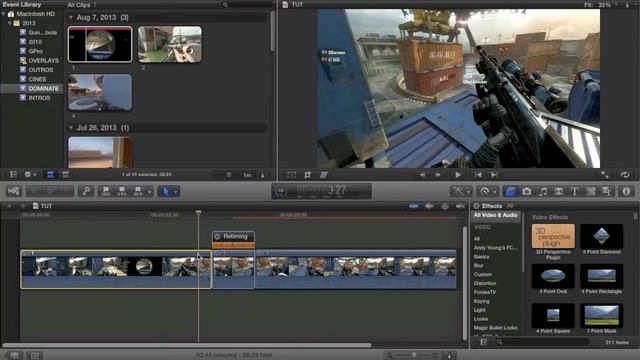Collapse the 2013 folder triangle

(x=10, y=23)
